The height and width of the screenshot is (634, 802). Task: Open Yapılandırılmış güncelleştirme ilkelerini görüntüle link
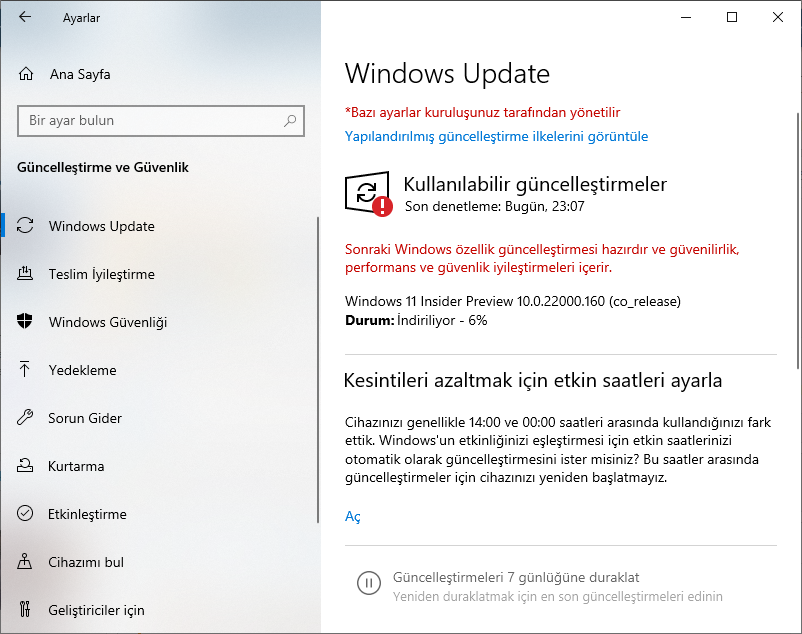pyautogui.click(x=496, y=137)
